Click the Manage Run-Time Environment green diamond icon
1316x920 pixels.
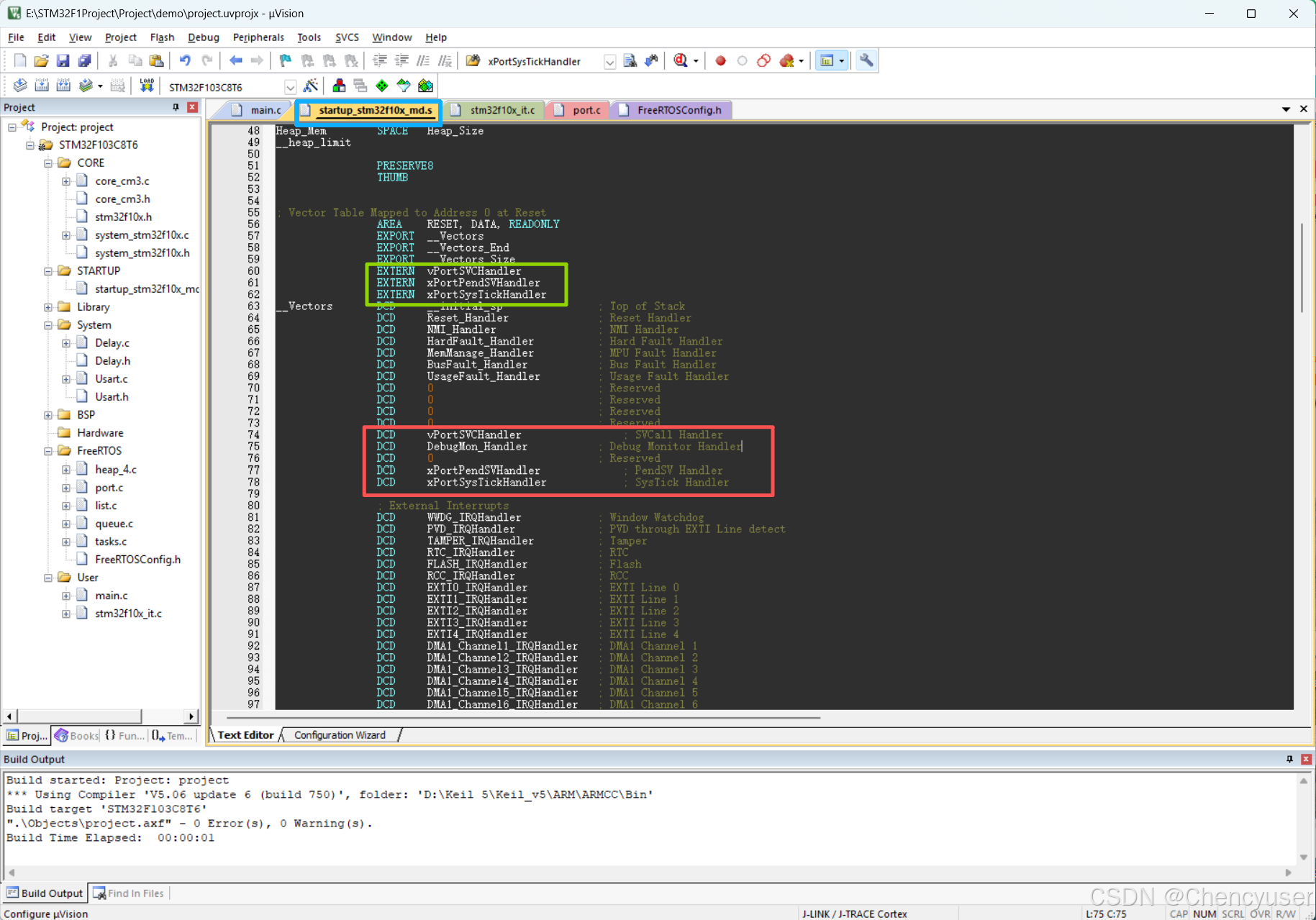[382, 86]
